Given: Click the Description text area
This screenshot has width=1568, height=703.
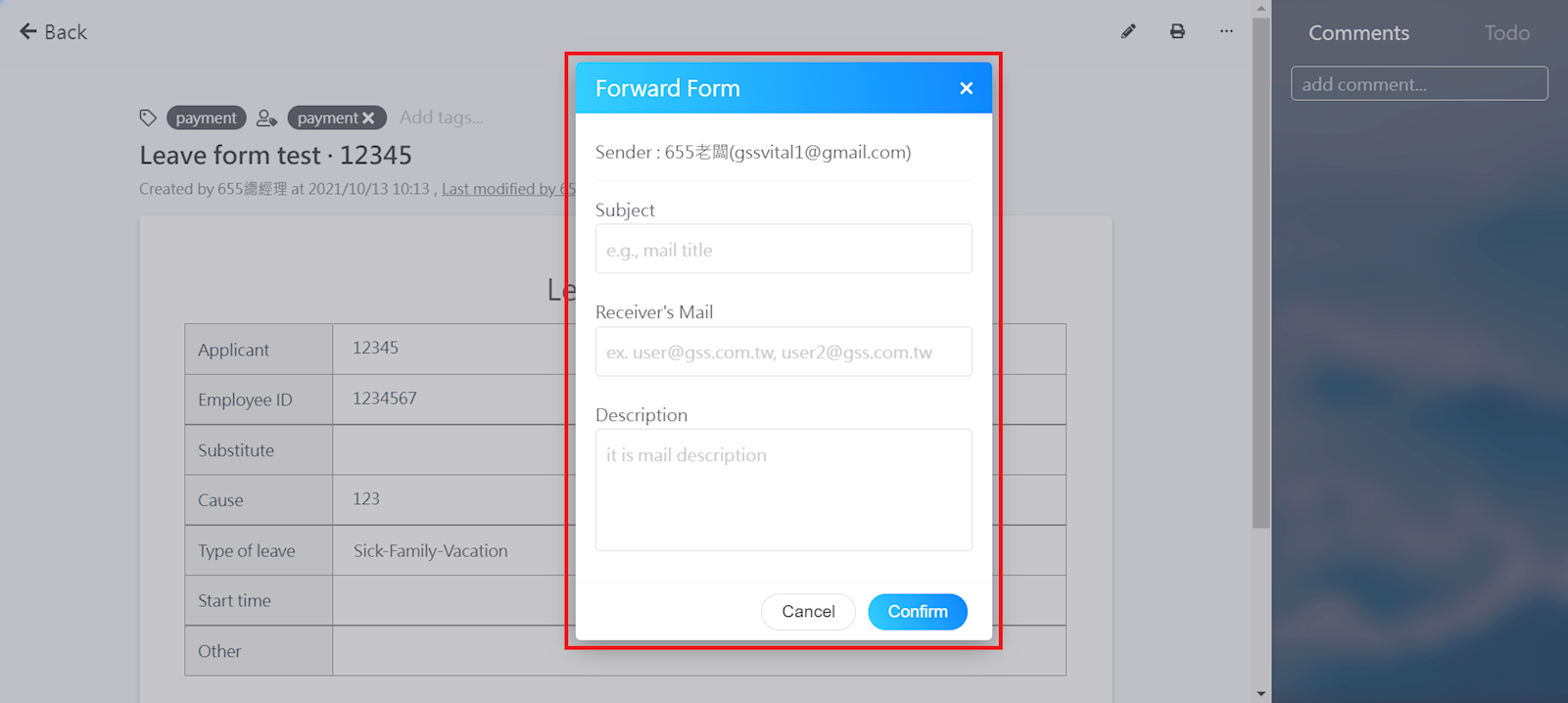Looking at the screenshot, I should (784, 490).
